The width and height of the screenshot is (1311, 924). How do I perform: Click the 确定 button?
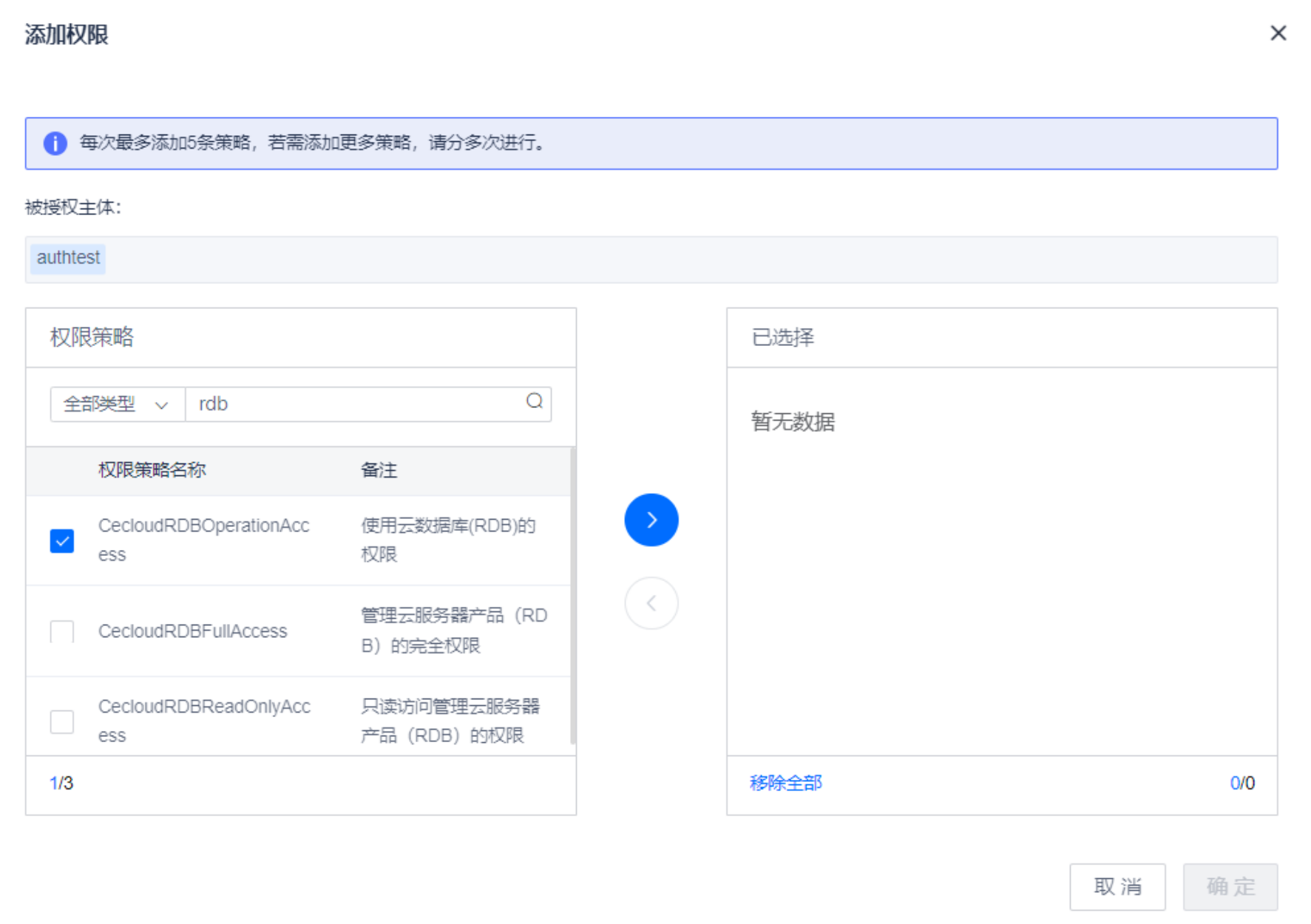[1230, 886]
